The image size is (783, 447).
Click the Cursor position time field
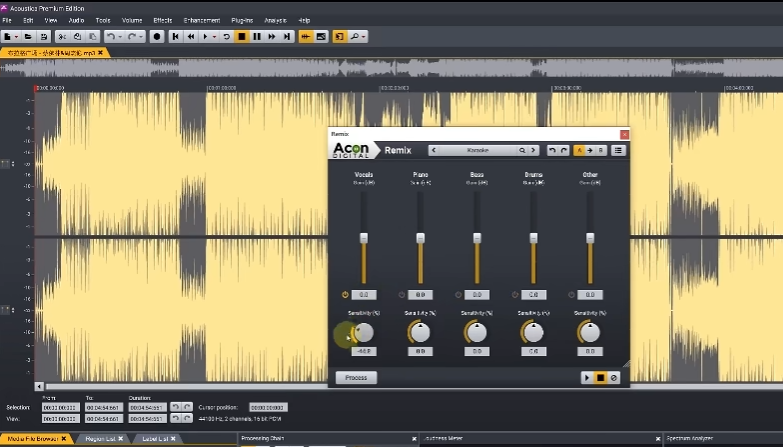coord(267,408)
